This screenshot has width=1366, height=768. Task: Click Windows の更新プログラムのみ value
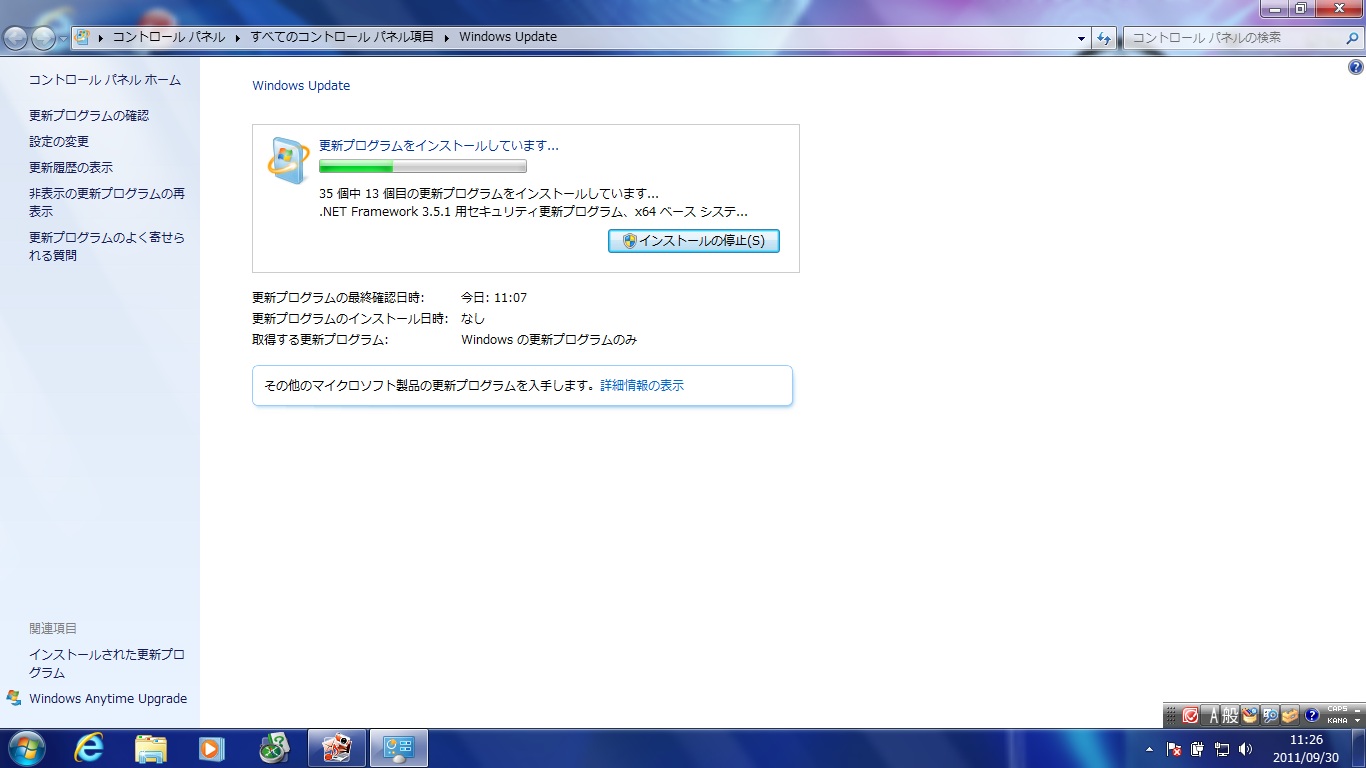click(x=549, y=340)
